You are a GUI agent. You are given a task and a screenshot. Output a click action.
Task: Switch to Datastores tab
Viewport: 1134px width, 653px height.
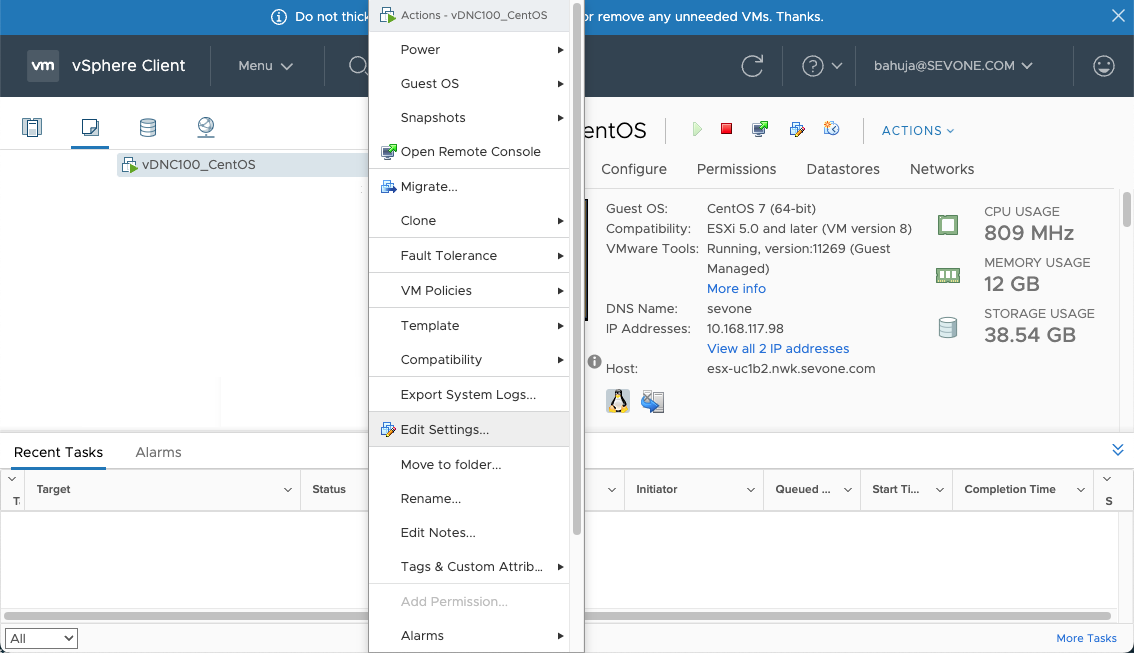click(x=843, y=169)
